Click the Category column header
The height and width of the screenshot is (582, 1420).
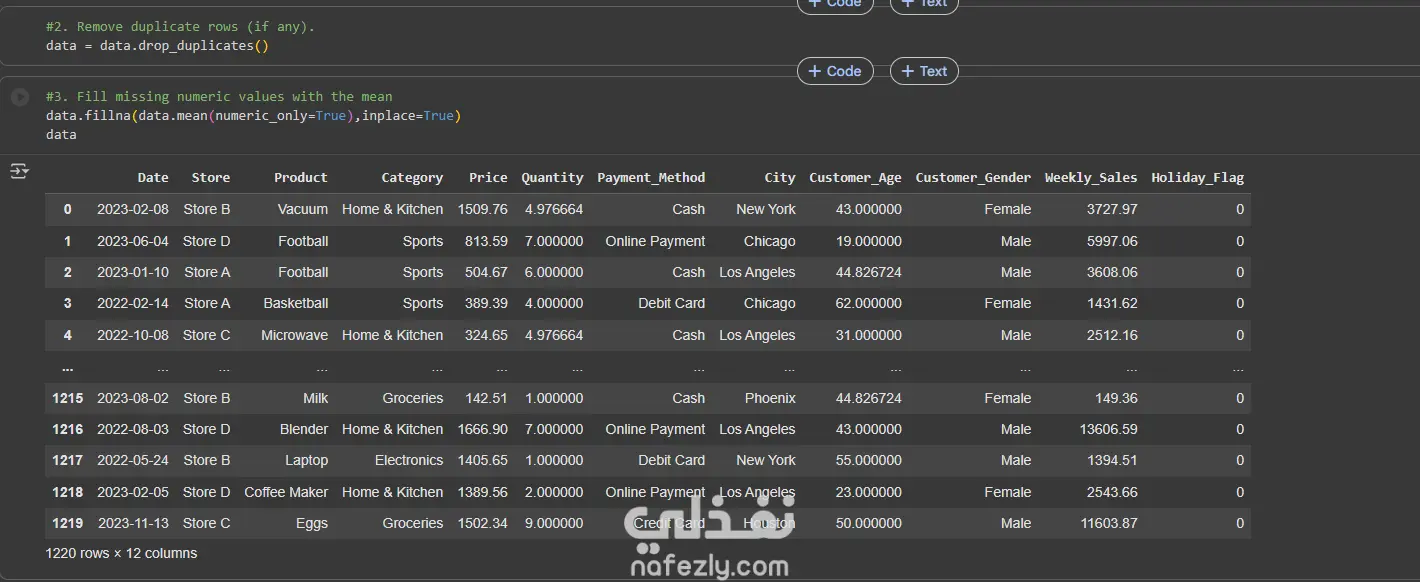pyautogui.click(x=412, y=178)
